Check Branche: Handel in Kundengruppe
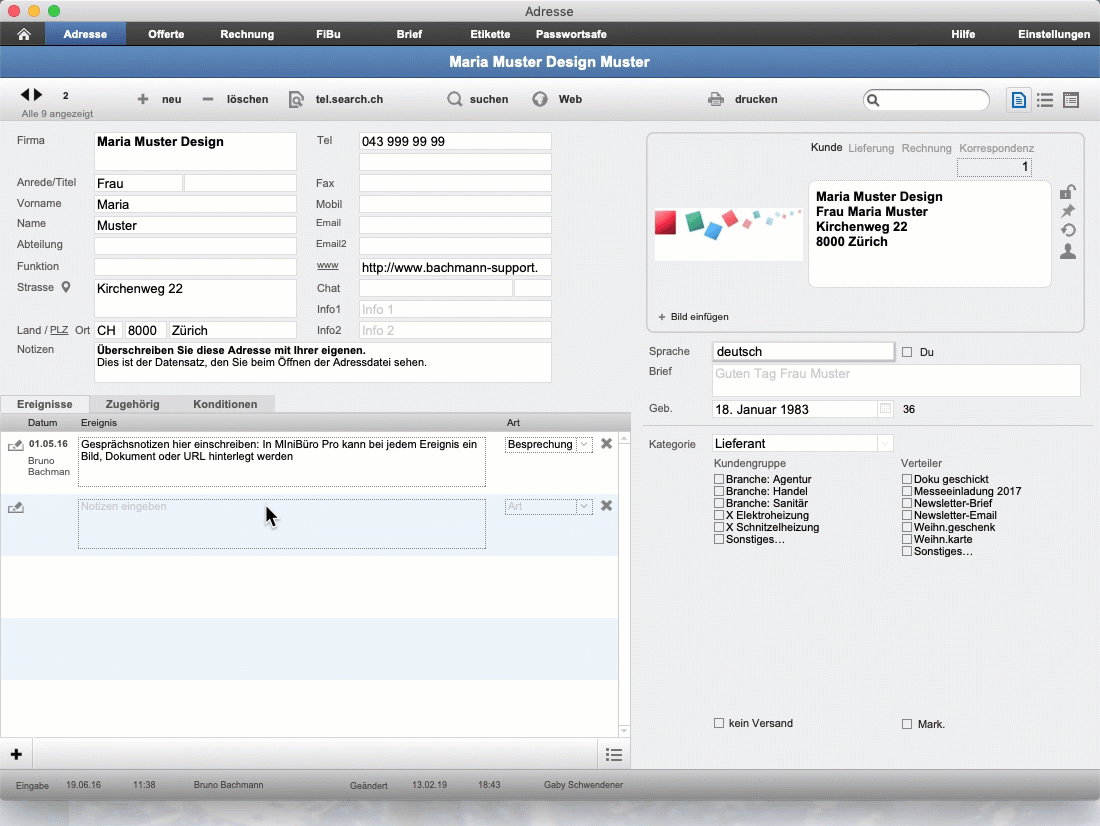The height and width of the screenshot is (826, 1100). (x=719, y=491)
